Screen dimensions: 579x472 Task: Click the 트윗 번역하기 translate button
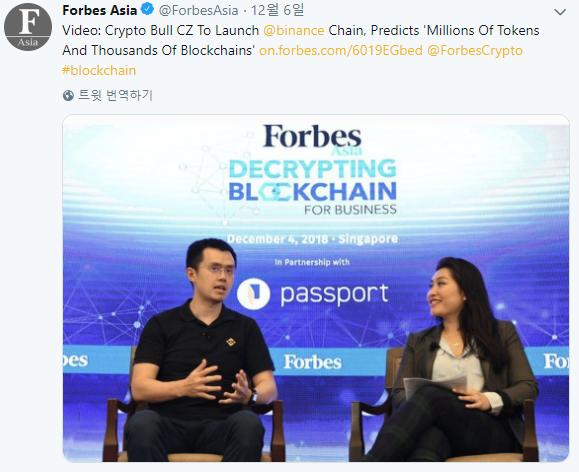tap(116, 95)
